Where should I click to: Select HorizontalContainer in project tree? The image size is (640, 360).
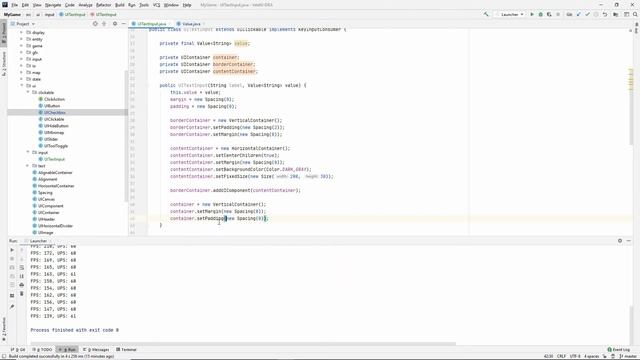tap(56, 186)
